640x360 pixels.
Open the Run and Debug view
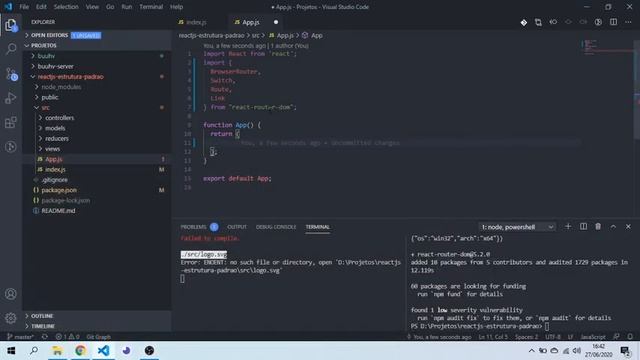[x=11, y=98]
